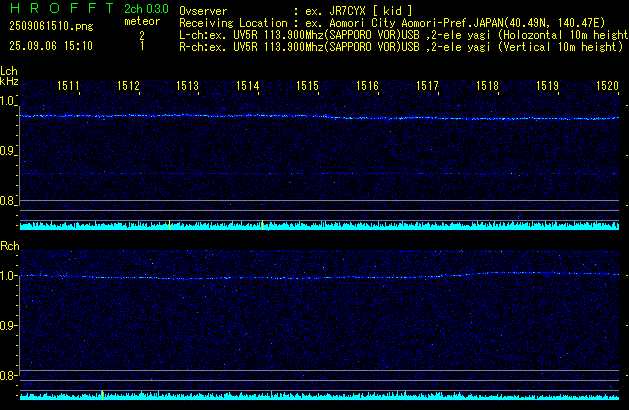The width and height of the screenshot is (629, 410).
Task: Click the meteor label
Action: pyautogui.click(x=142, y=21)
